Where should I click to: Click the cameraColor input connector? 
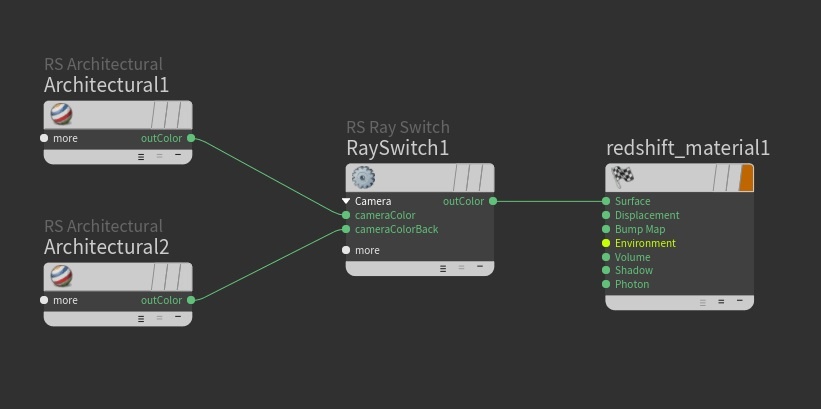coord(346,215)
